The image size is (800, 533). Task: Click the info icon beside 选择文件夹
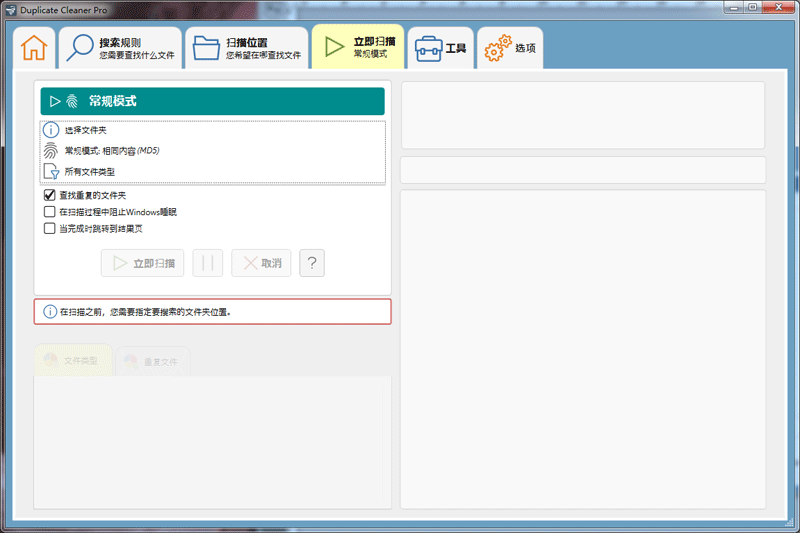coord(51,130)
